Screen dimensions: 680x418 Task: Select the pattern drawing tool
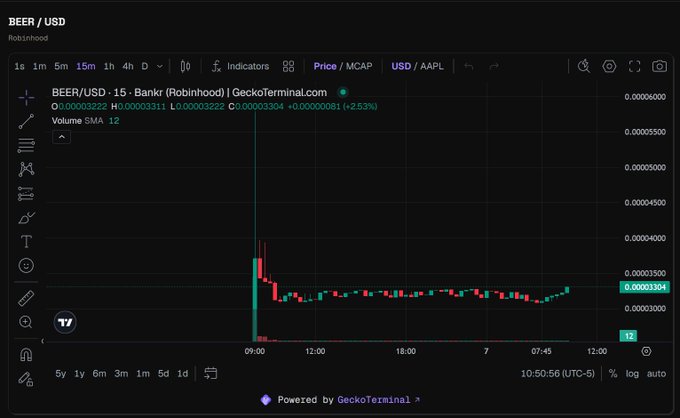tap(26, 169)
